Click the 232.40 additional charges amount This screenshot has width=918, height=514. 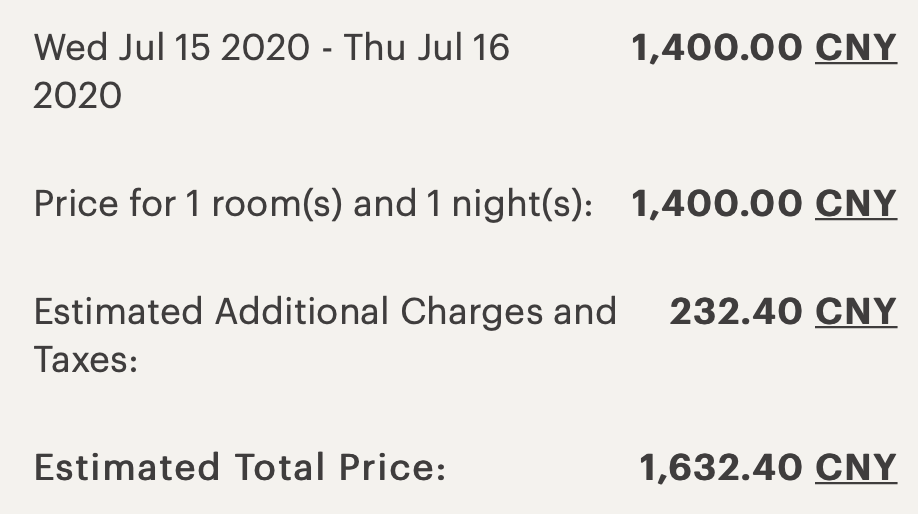click(x=736, y=312)
